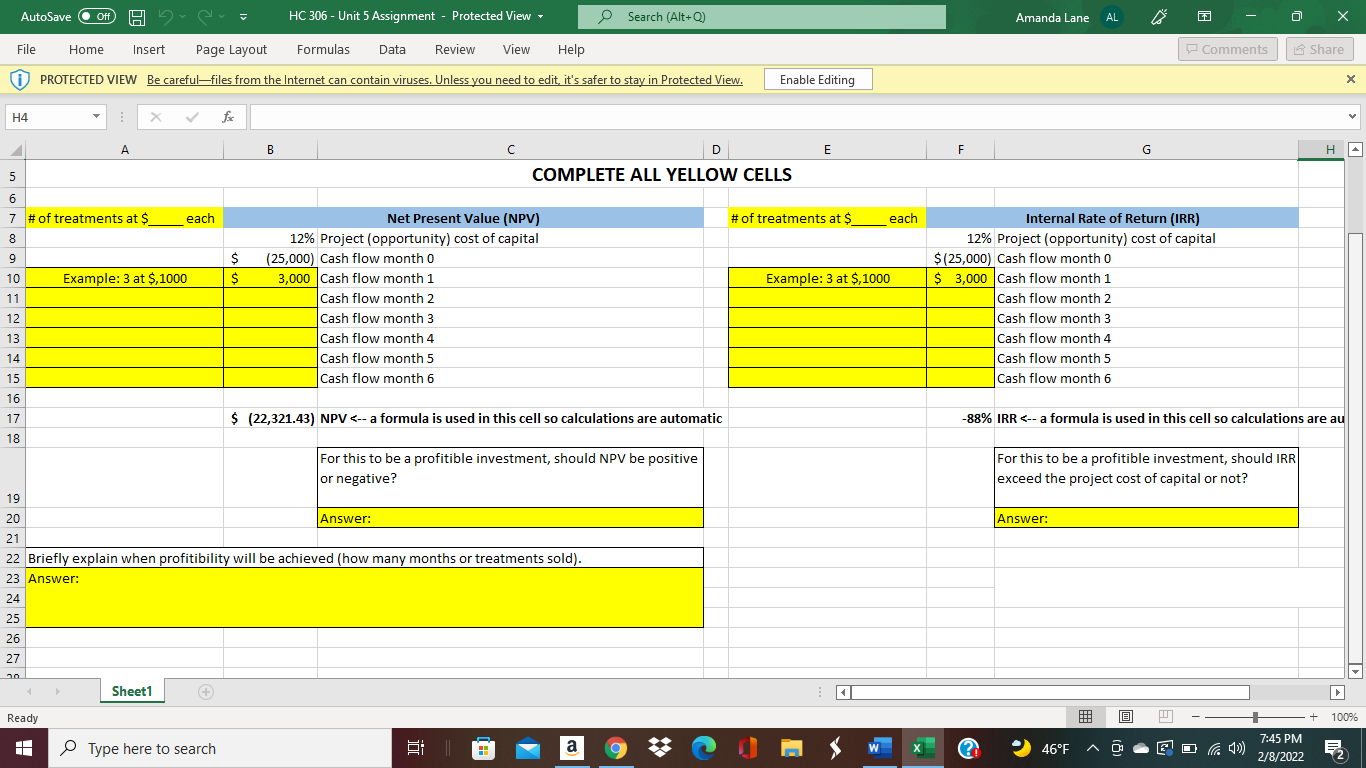
Task: Select column G header
Action: click(x=1146, y=150)
